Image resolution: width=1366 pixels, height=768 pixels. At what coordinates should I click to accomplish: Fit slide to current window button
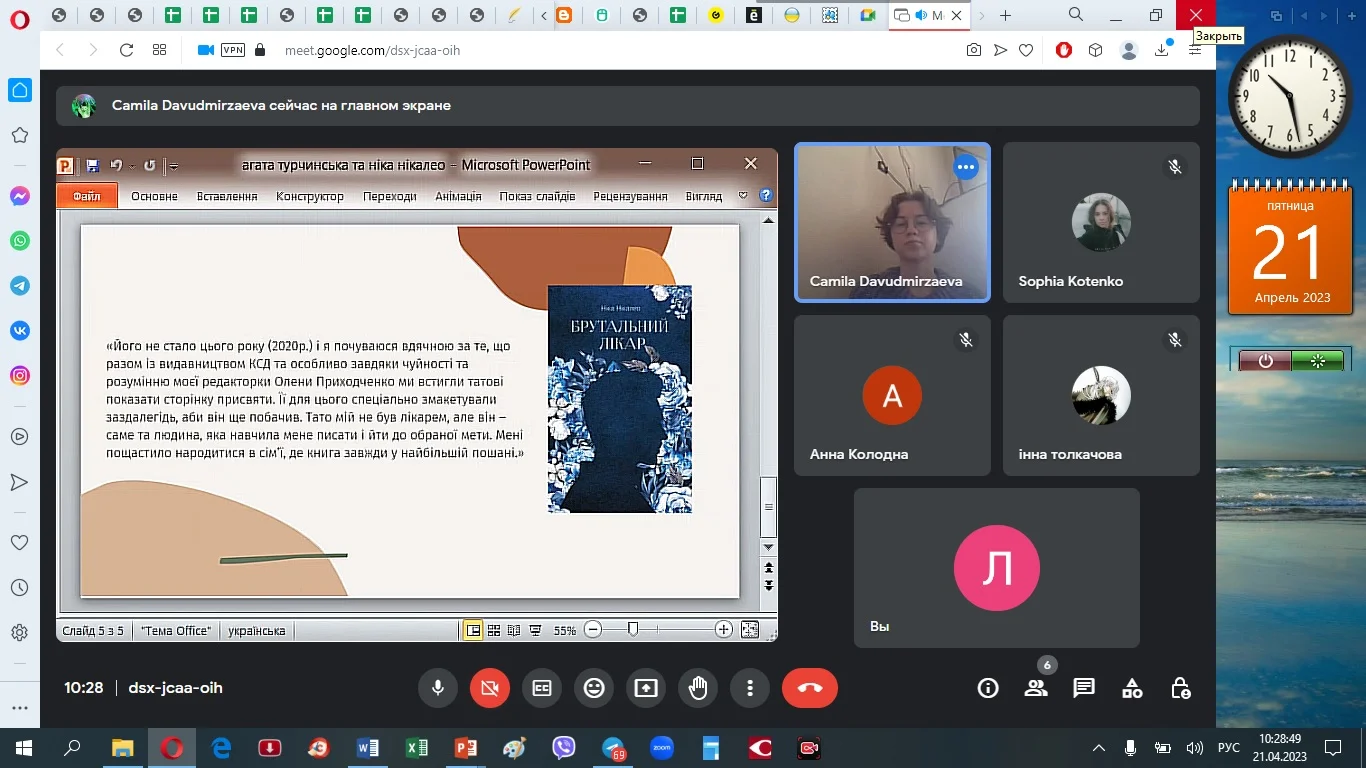pos(749,630)
